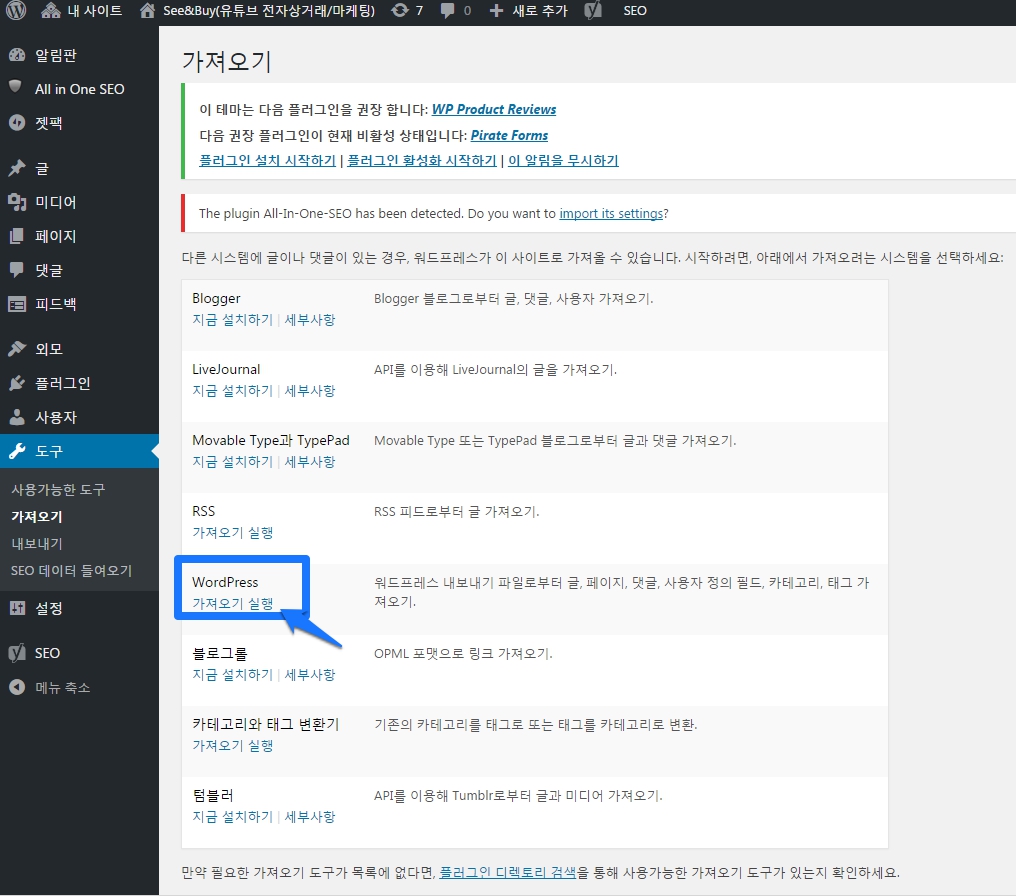Collapse the sidebar with 메뉴 축소
This screenshot has width=1016, height=896.
click(61, 687)
